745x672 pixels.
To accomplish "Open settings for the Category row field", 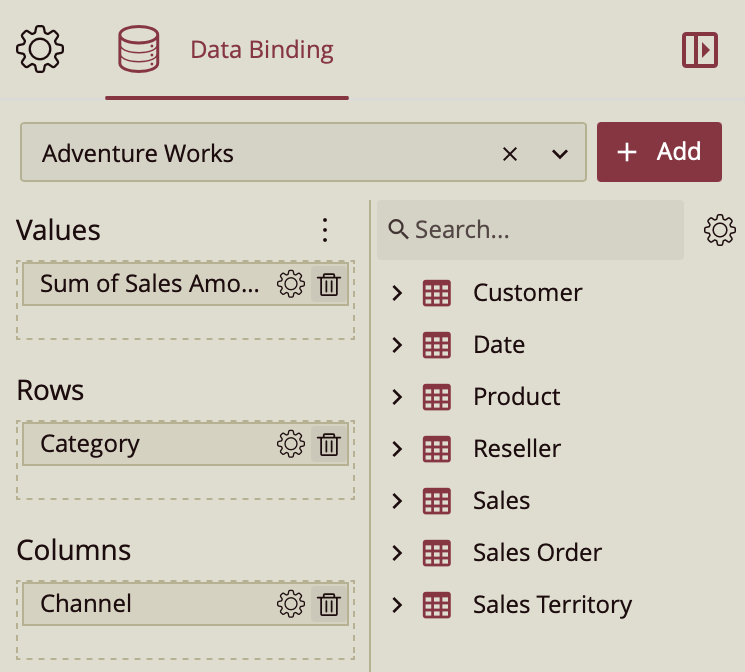I will pyautogui.click(x=291, y=444).
